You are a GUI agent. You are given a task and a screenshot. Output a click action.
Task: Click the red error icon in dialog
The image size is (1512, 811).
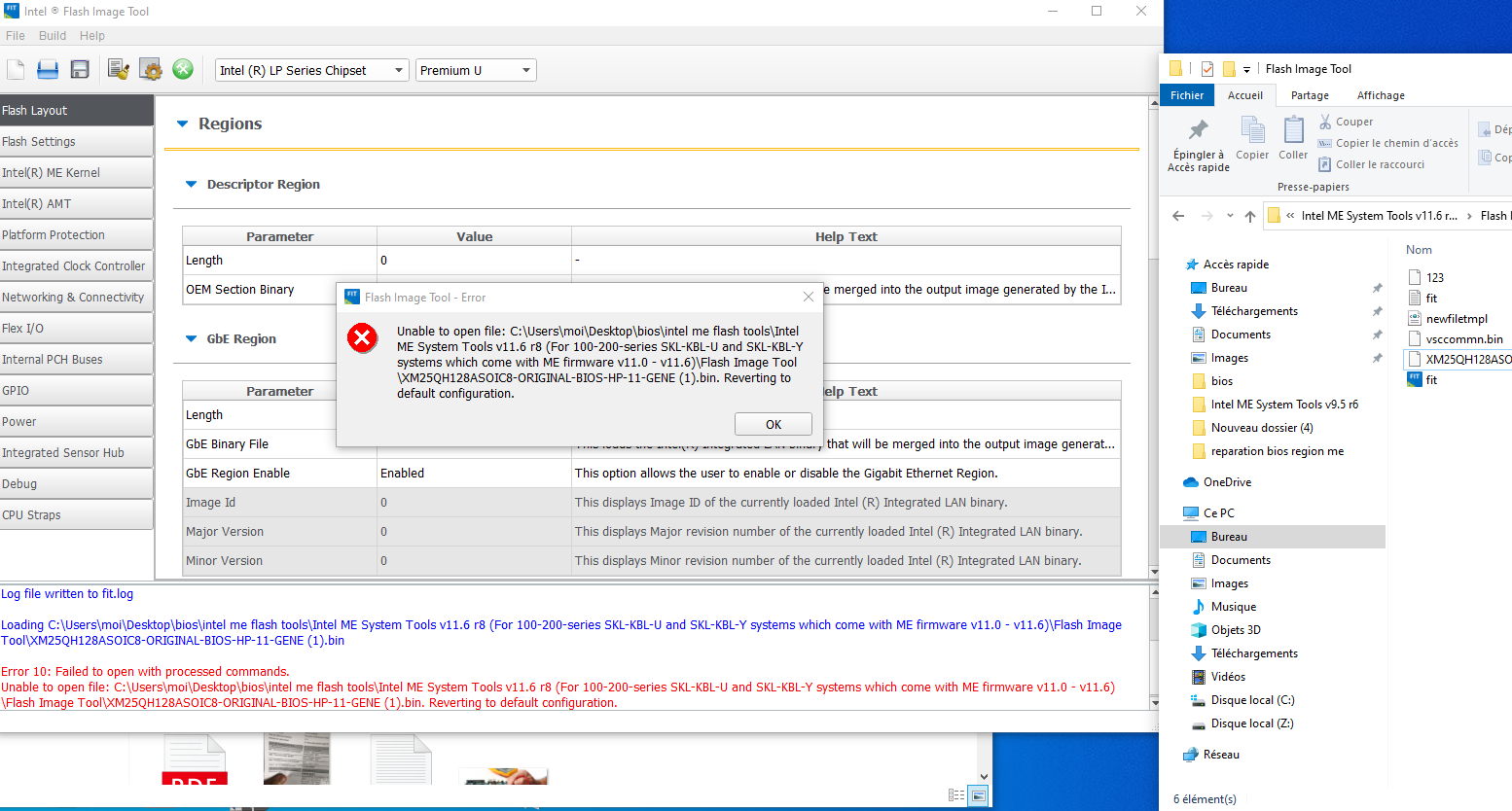point(362,338)
